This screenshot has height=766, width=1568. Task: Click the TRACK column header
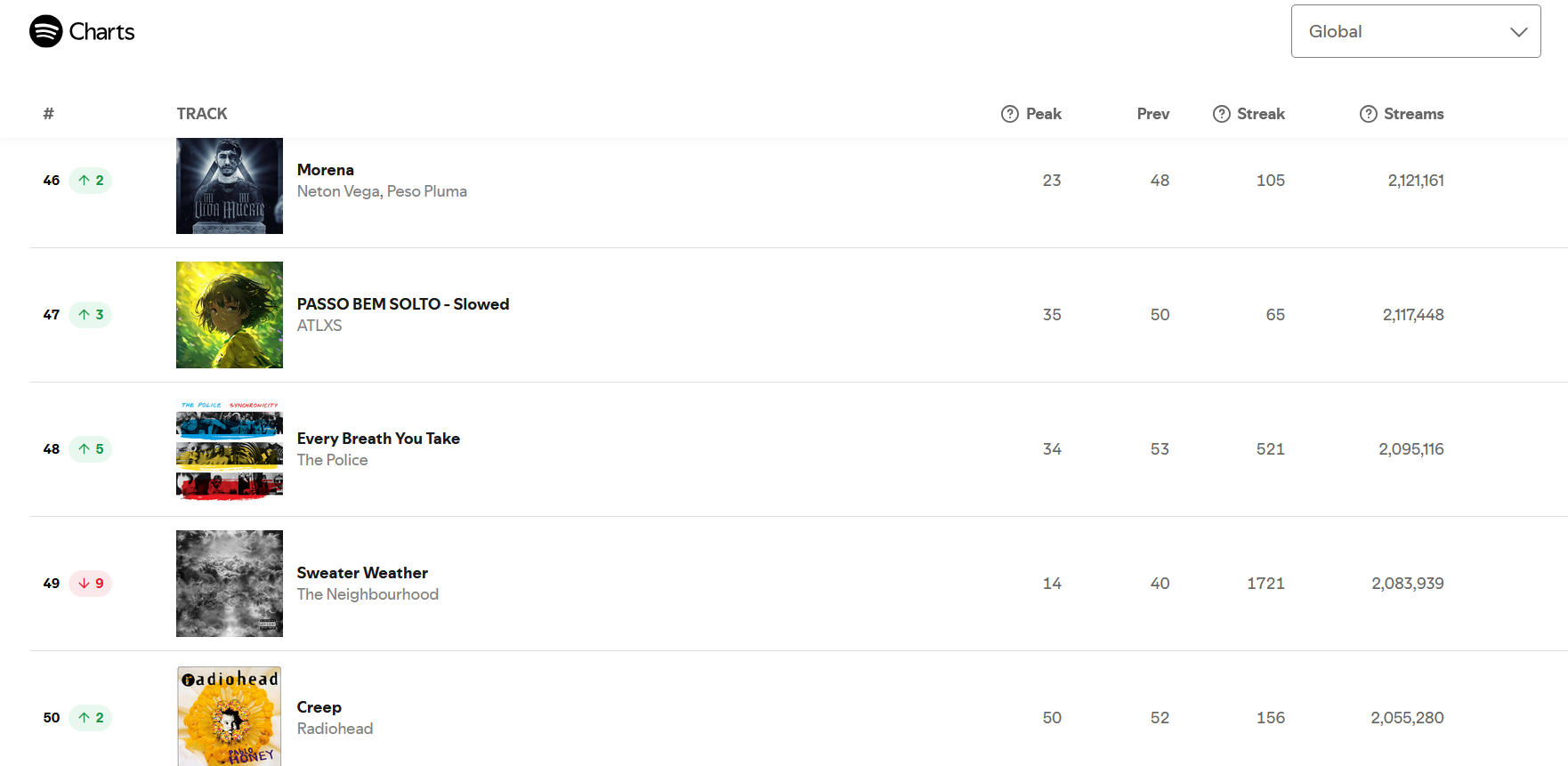pos(202,114)
